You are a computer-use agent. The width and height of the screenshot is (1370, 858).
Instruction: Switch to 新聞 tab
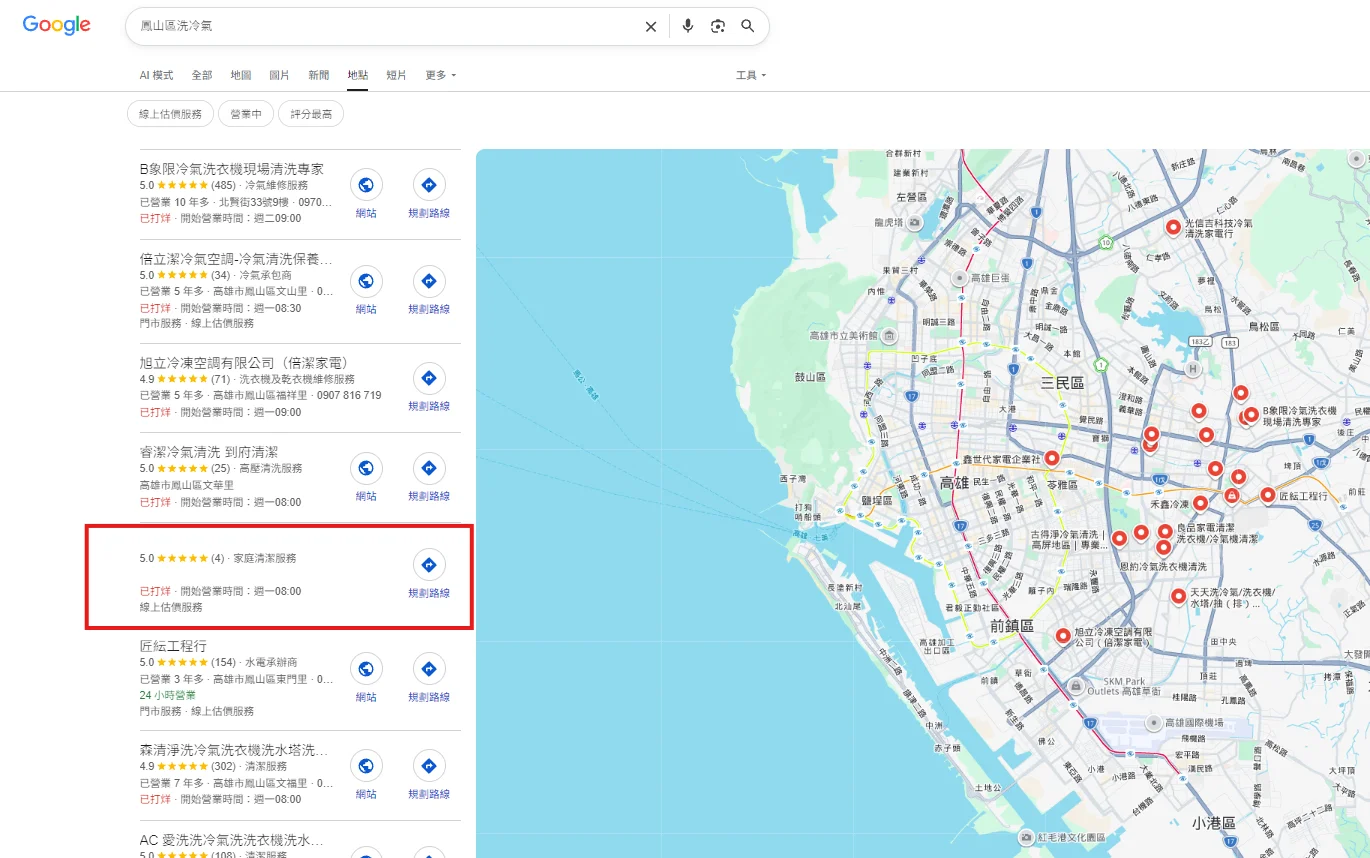coord(319,75)
